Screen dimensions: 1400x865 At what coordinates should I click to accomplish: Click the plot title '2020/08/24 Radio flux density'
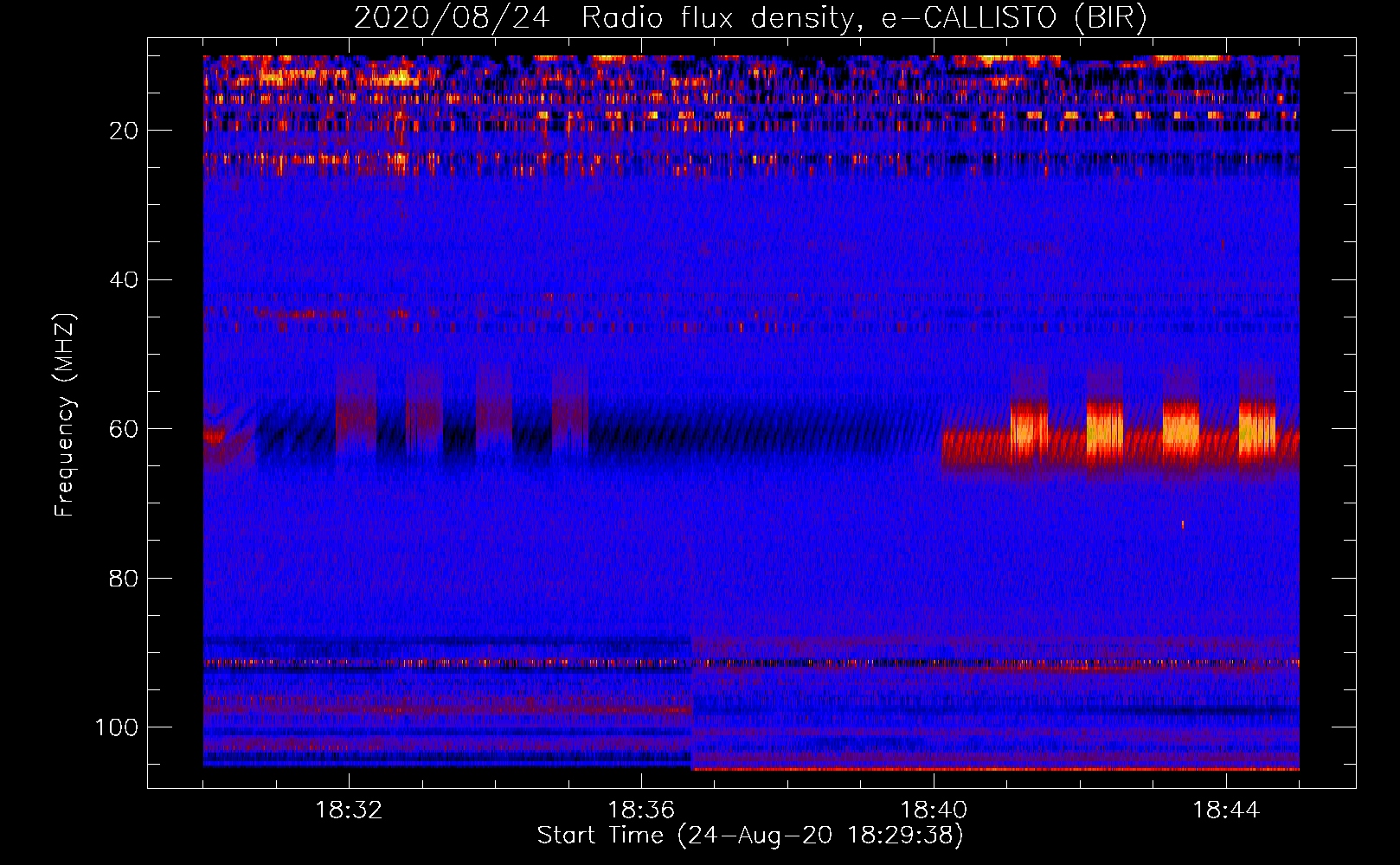[750, 17]
